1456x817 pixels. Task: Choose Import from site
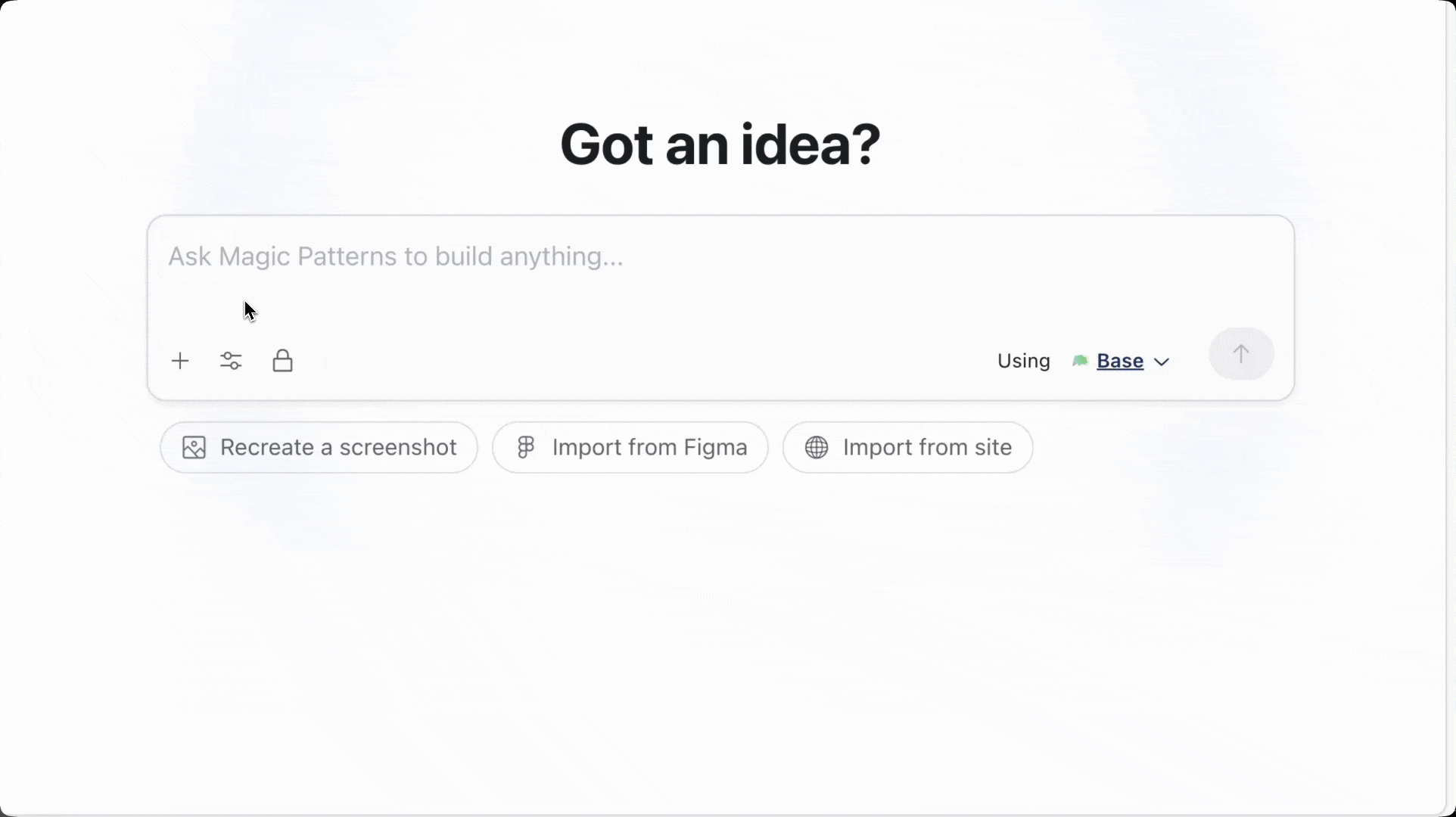point(907,447)
